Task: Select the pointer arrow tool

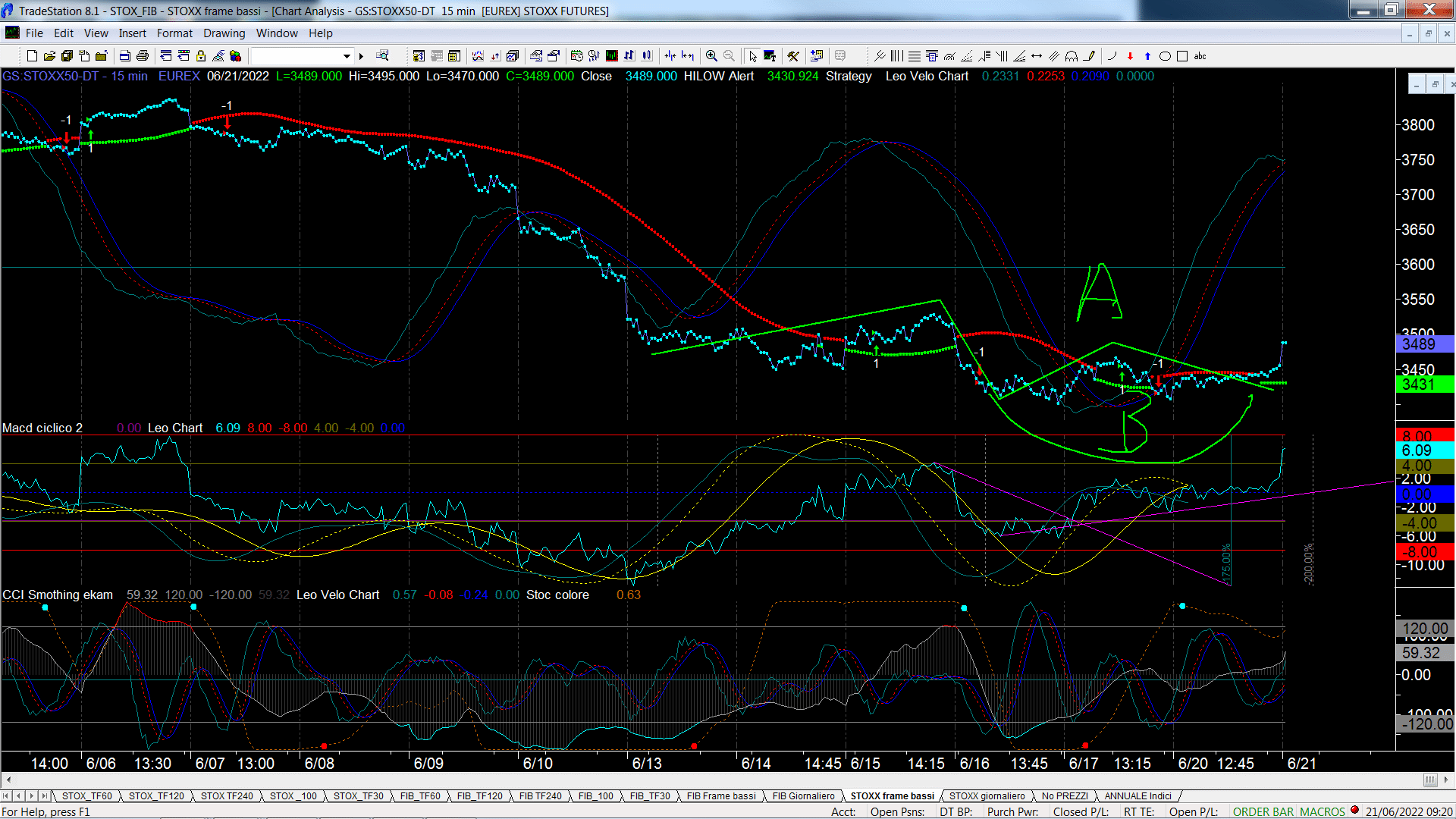Action: tap(752, 56)
